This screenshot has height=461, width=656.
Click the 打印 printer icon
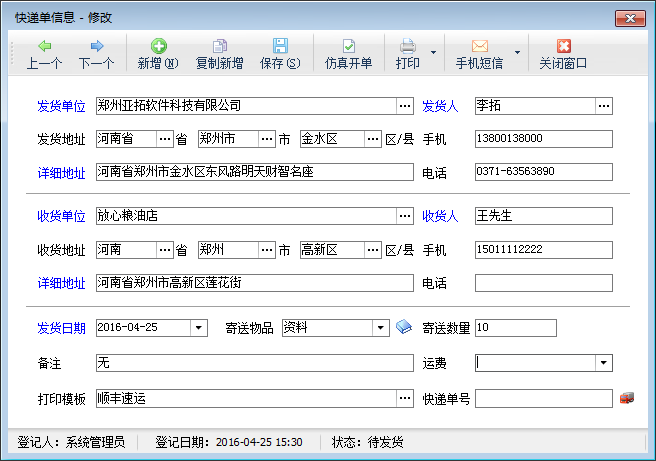tap(408, 46)
